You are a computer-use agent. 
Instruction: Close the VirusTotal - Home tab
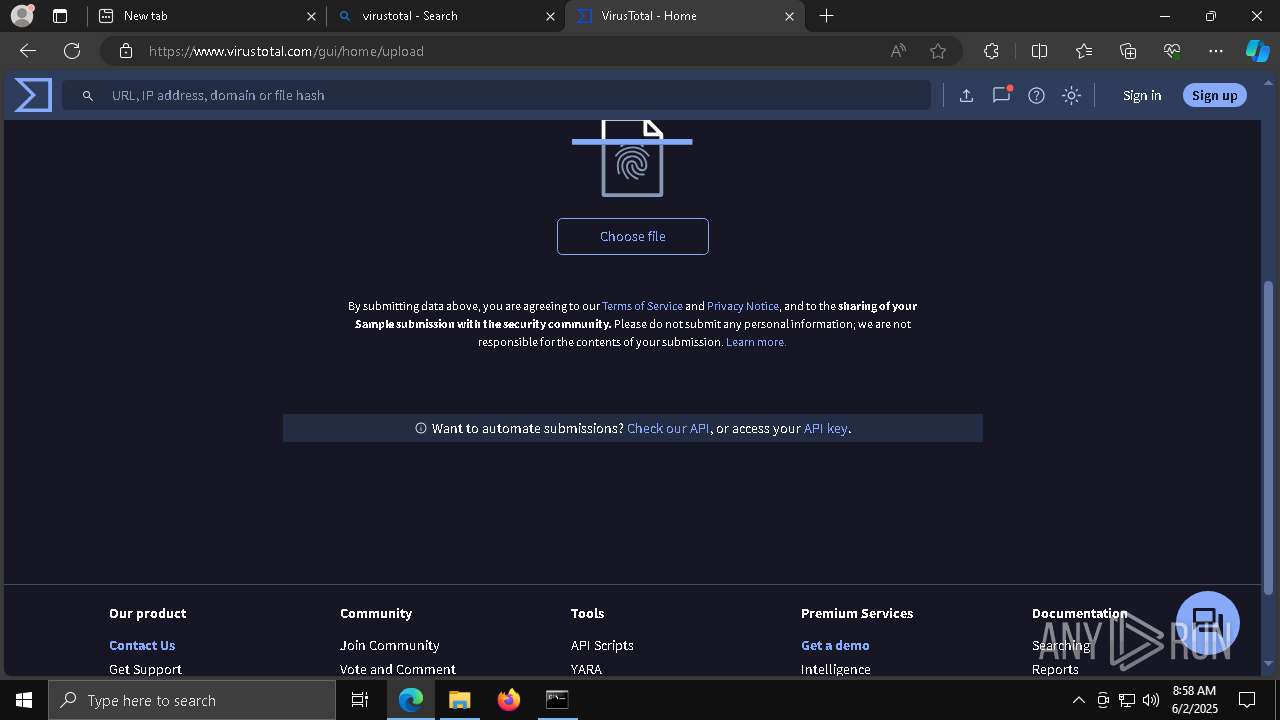[789, 16]
